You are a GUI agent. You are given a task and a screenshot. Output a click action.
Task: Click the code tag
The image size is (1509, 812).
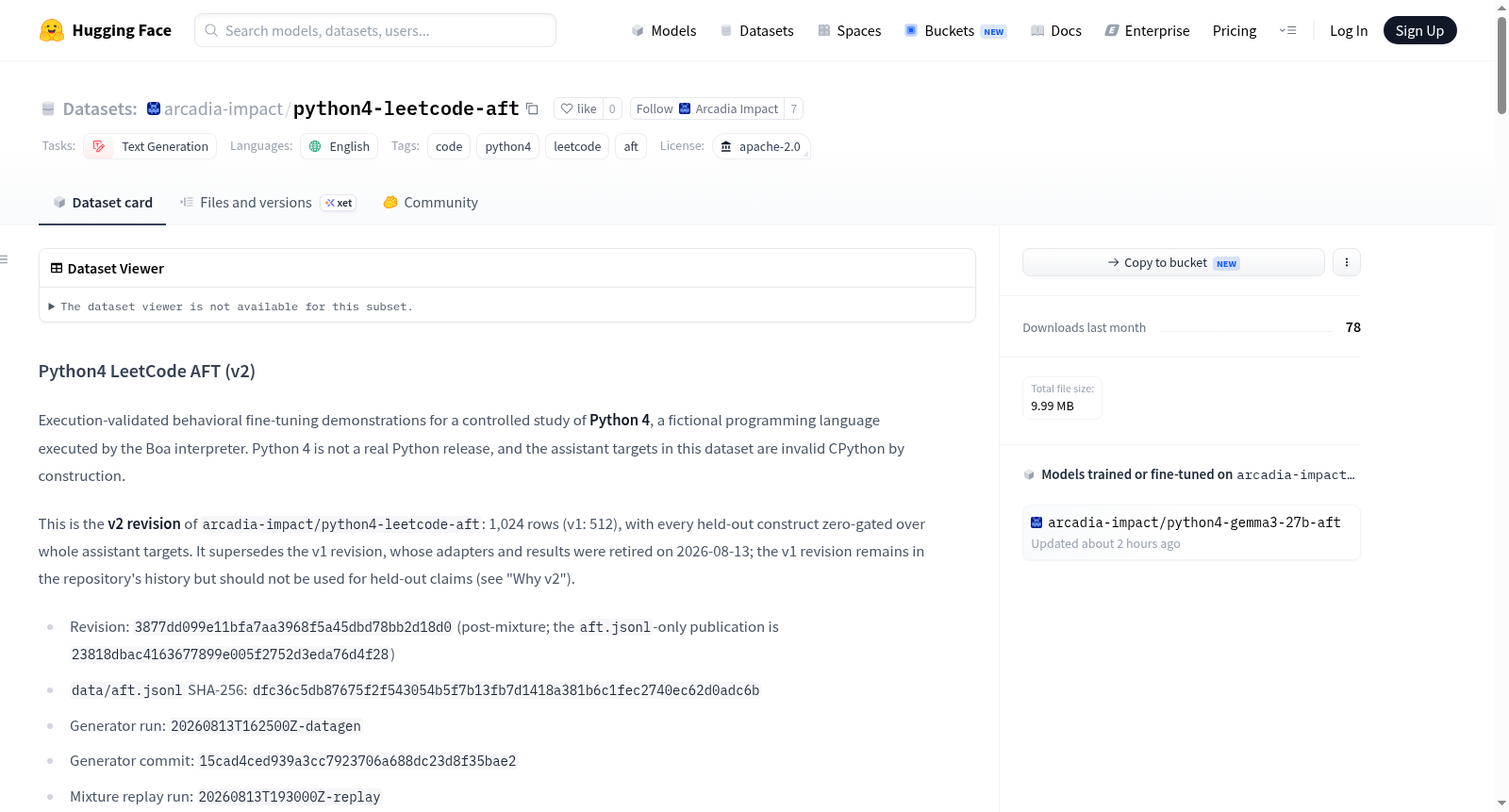449,146
